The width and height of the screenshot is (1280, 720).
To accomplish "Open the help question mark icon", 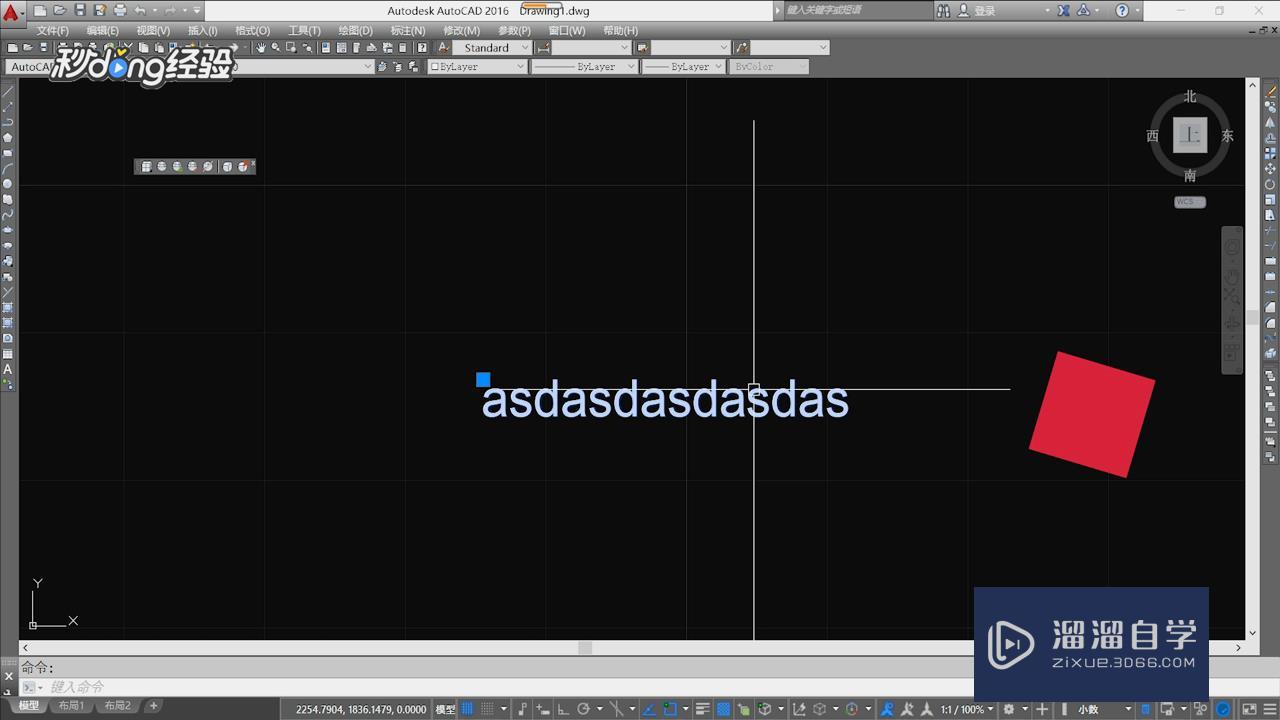I will [x=1122, y=10].
